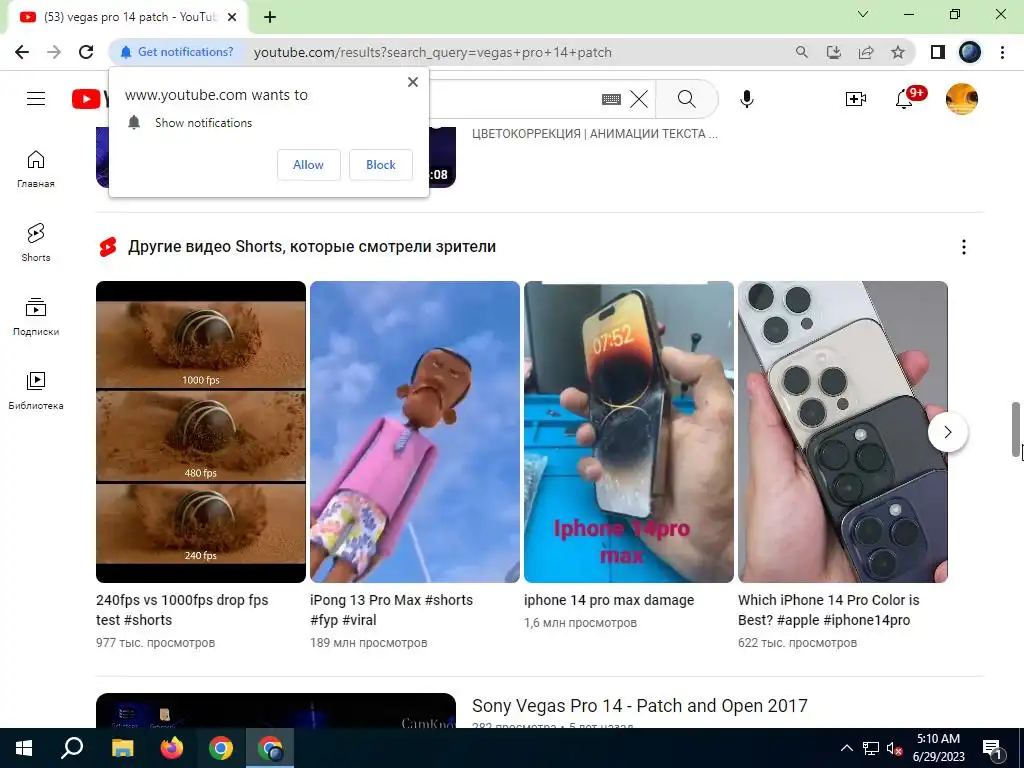Open the Create video menu
1024x768 pixels.
pyautogui.click(x=856, y=99)
